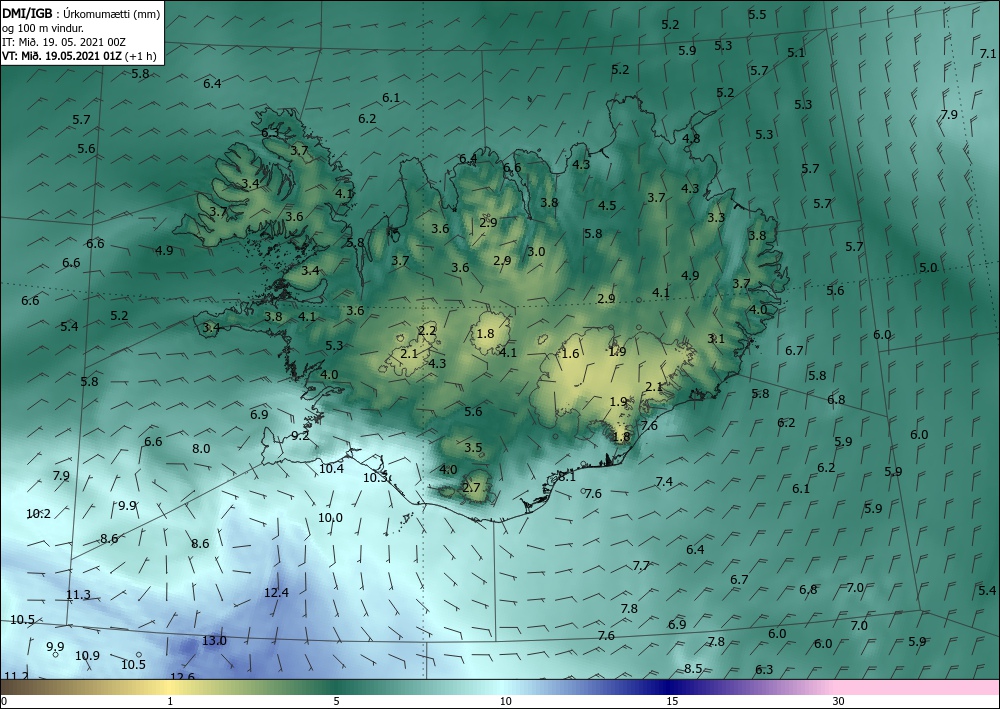Select the '30' tick on the color scale
Screen dimensions: 1000x709
pyautogui.click(x=839, y=701)
